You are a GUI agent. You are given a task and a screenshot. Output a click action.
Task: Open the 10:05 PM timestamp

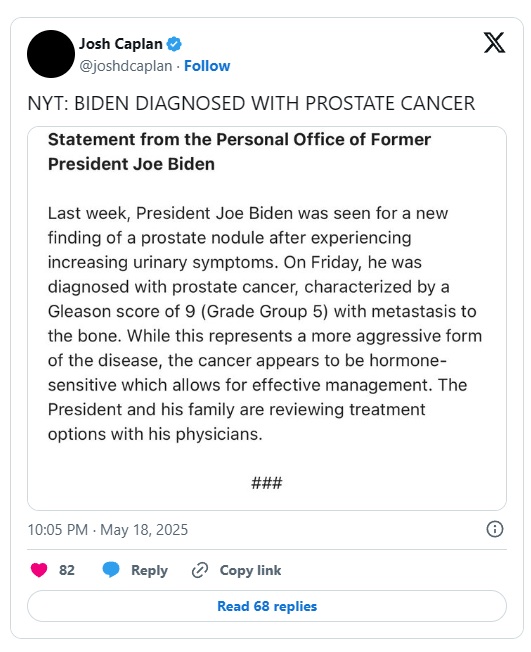pos(58,530)
